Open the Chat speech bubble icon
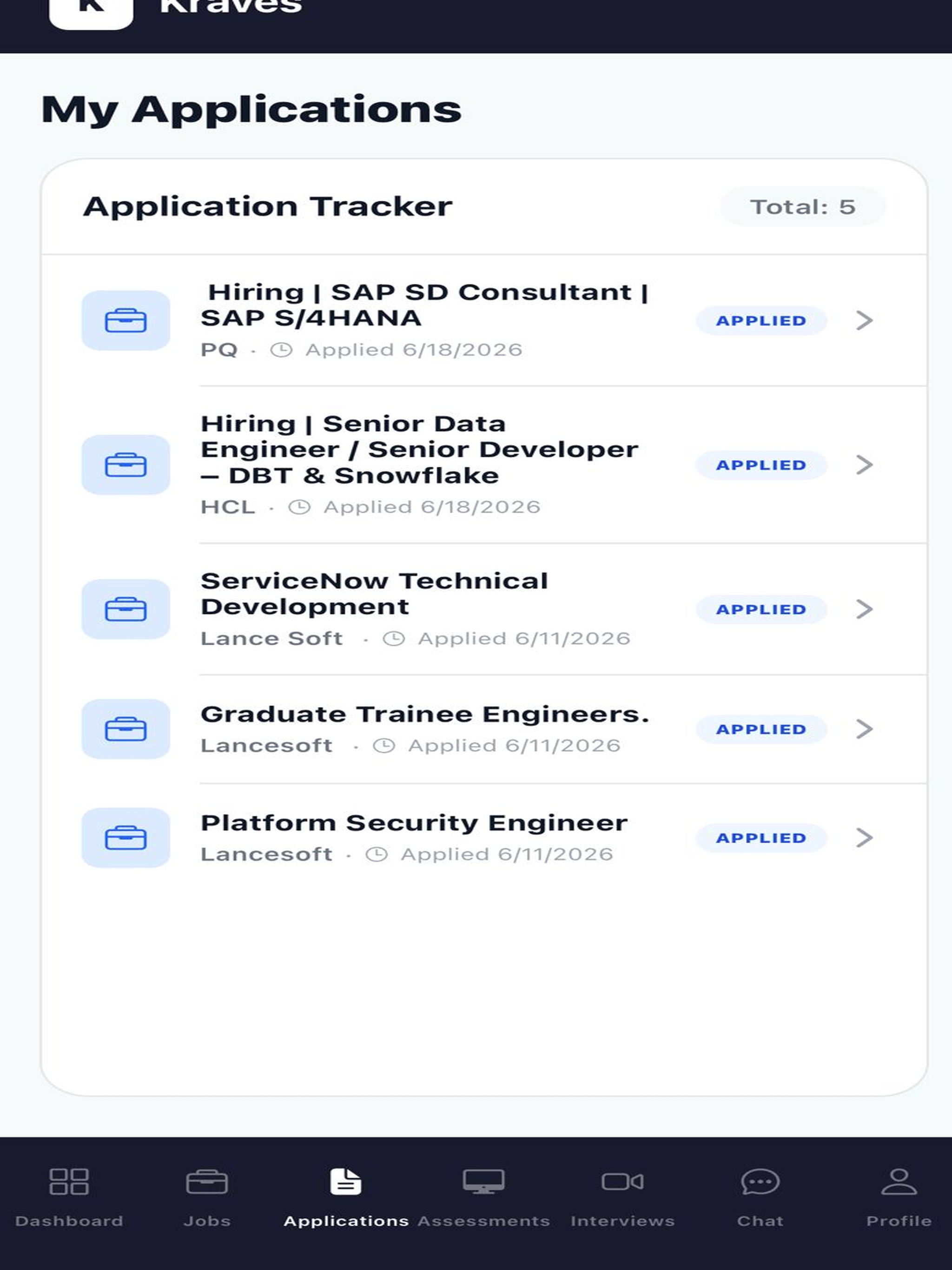Image resolution: width=952 pixels, height=1270 pixels. (x=760, y=1182)
